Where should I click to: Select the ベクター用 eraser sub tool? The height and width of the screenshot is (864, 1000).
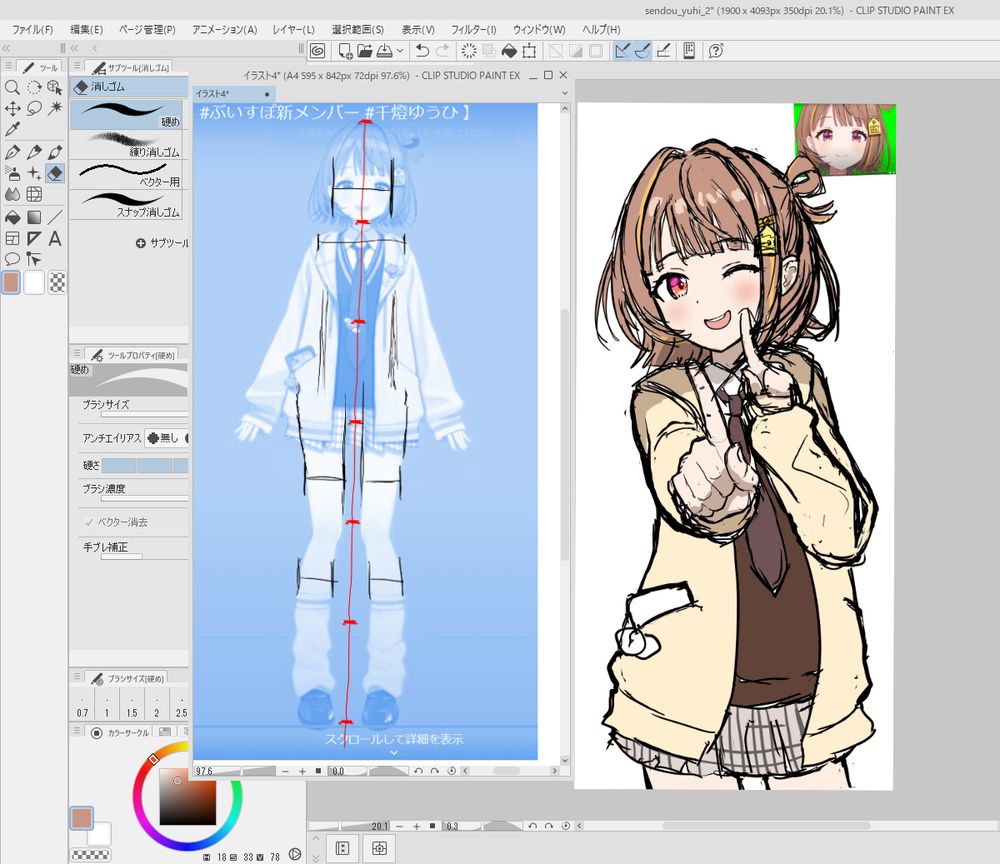click(126, 175)
